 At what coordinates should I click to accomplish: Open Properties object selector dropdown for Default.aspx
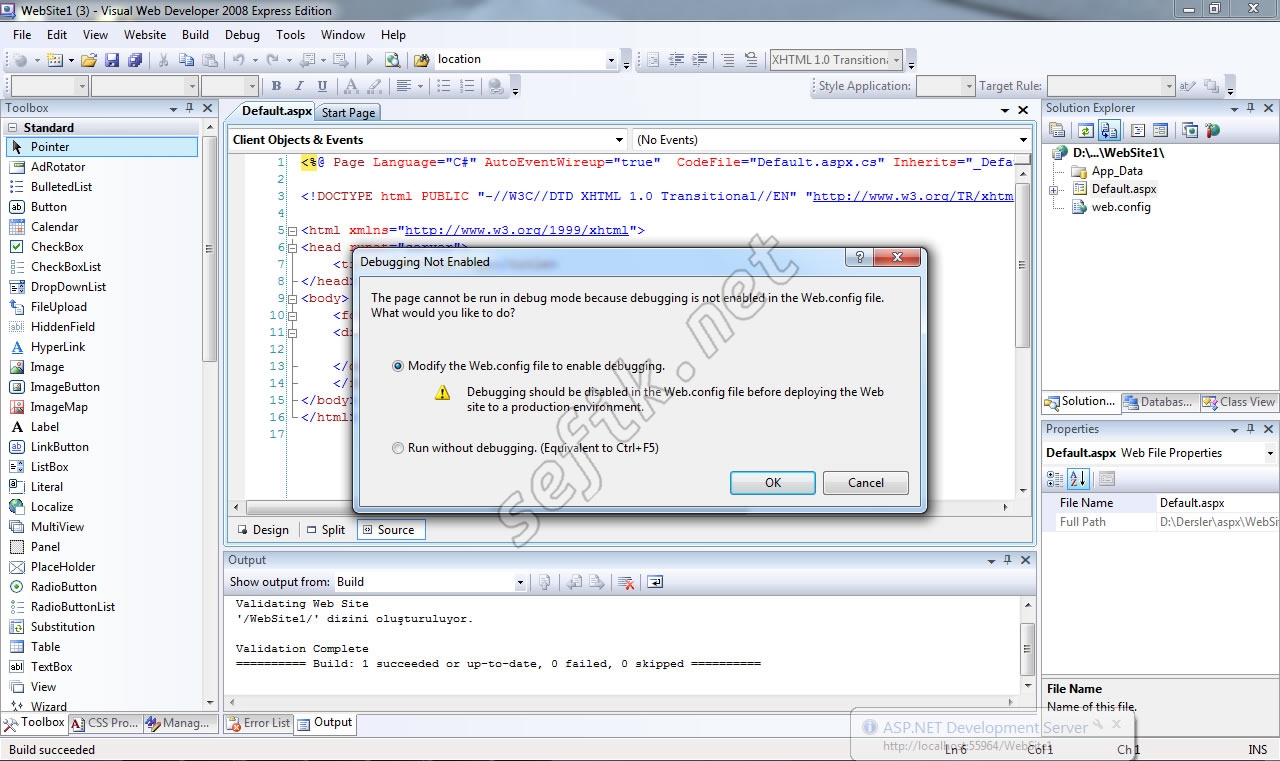(x=1270, y=453)
